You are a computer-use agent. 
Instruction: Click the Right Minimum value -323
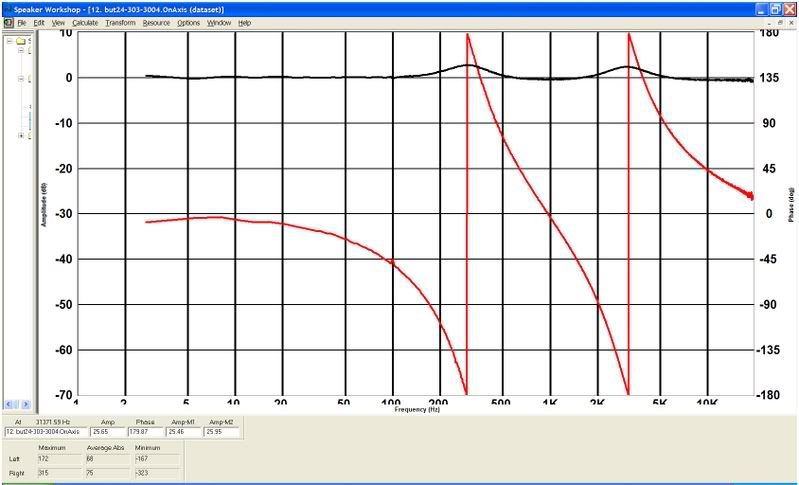click(x=157, y=473)
